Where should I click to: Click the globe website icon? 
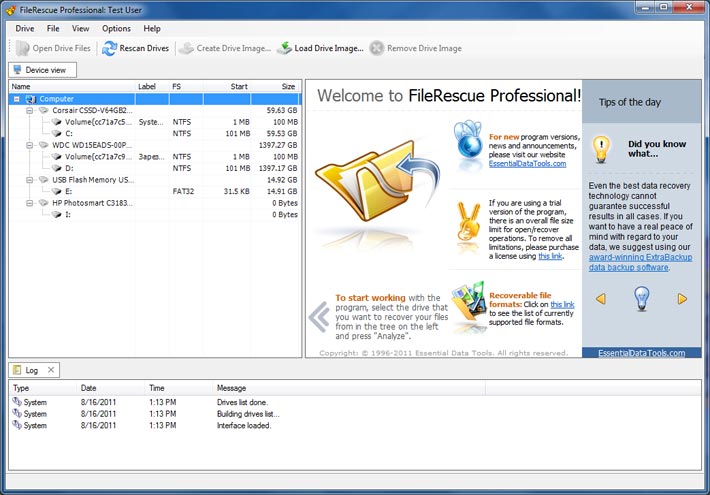click(468, 141)
